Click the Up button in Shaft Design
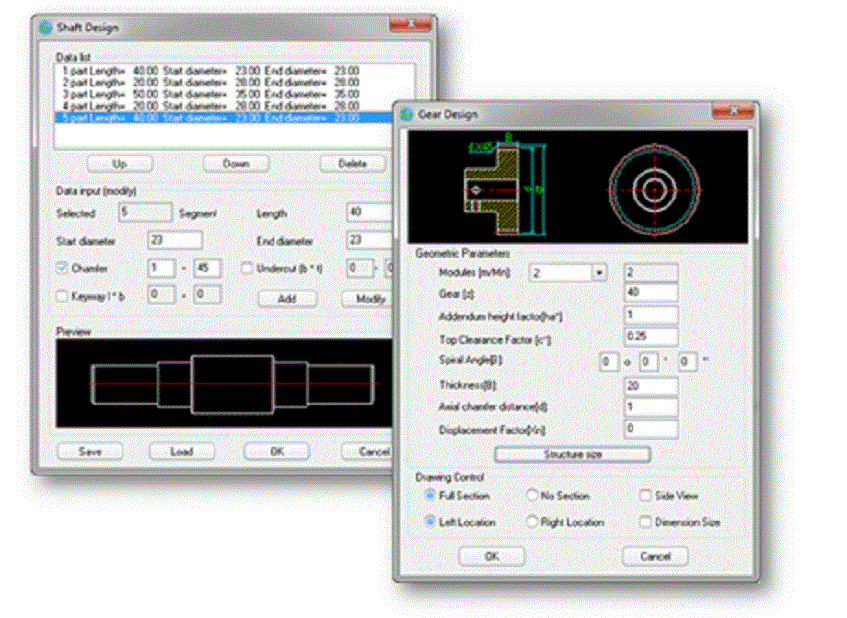This screenshot has width=847, height=618. pyautogui.click(x=120, y=164)
